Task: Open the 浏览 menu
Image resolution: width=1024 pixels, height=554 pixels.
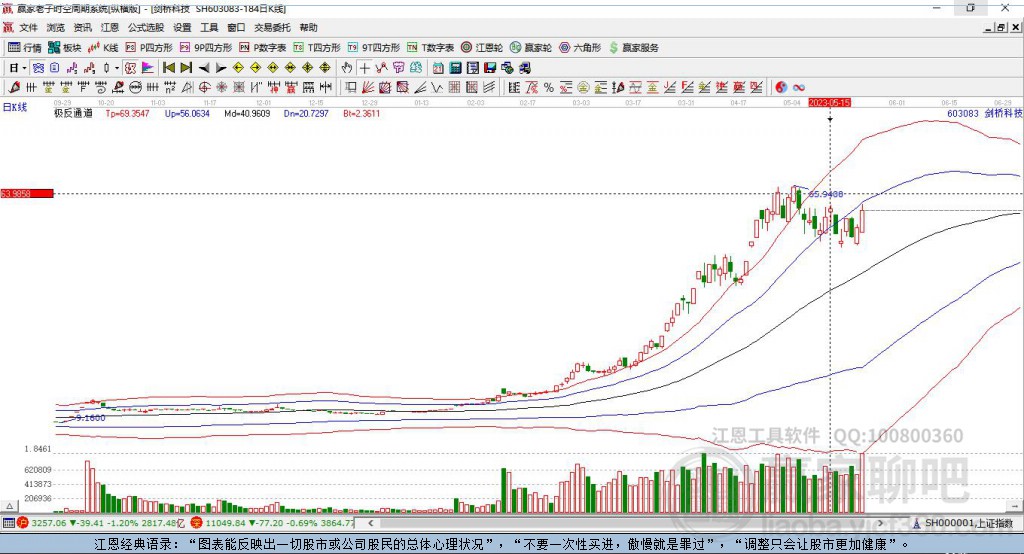Action: (56, 27)
